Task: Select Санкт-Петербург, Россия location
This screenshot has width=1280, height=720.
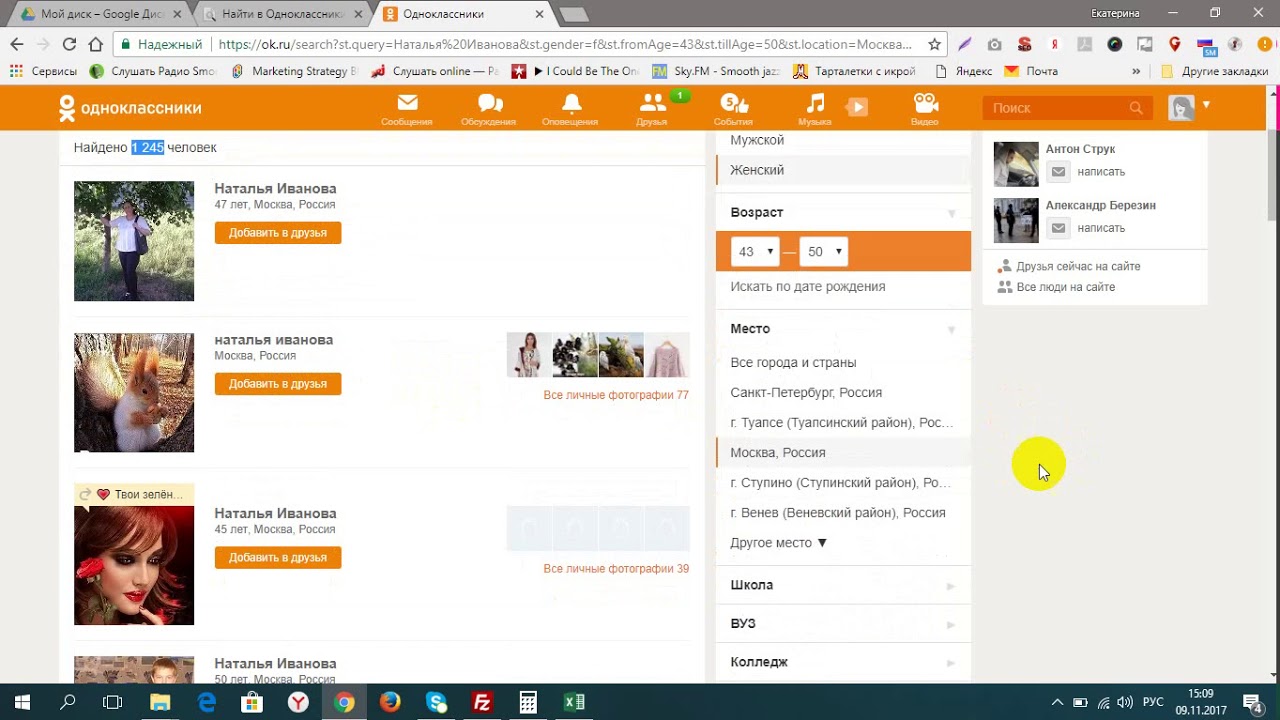Action: [x=806, y=393]
